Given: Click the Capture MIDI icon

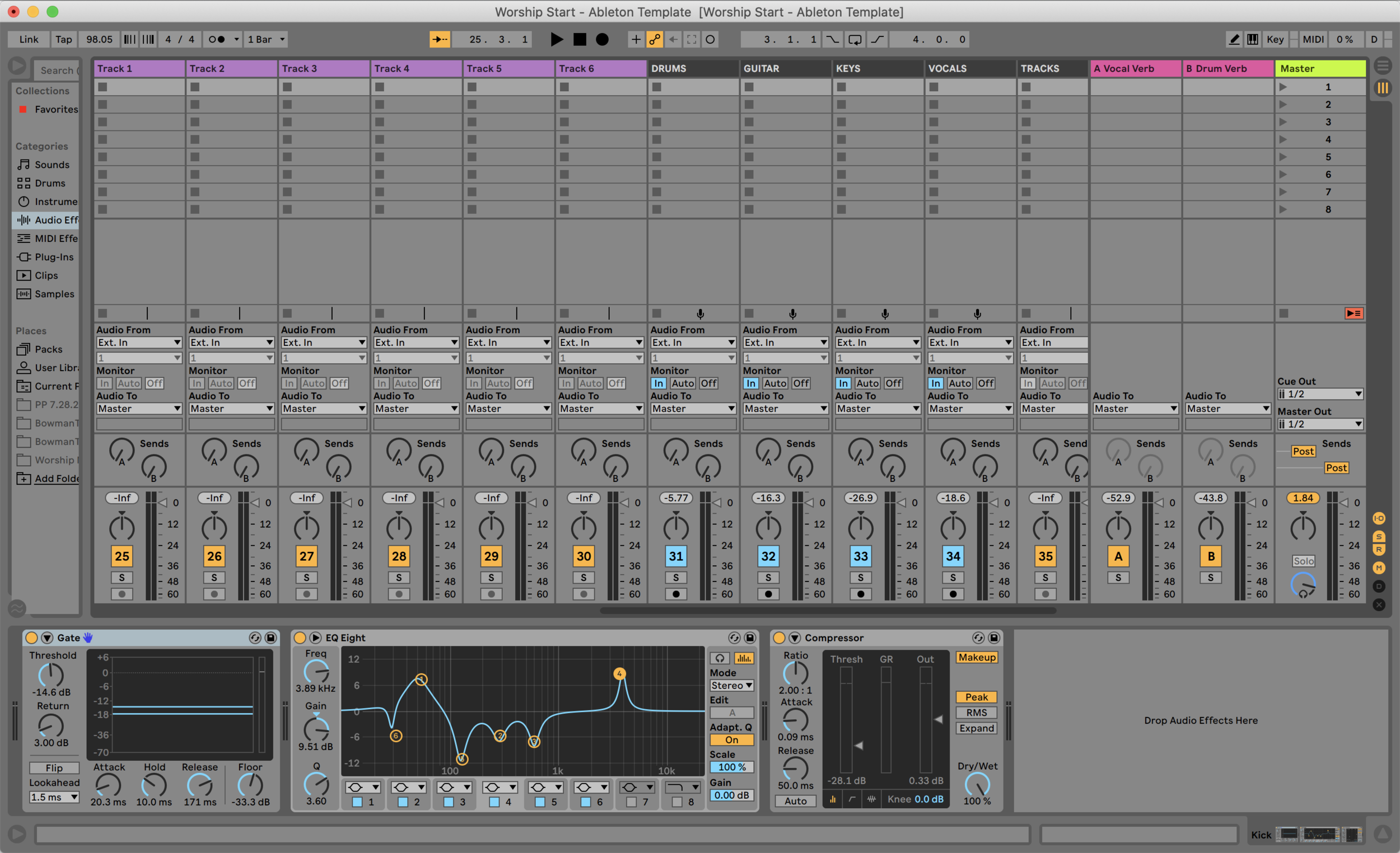Looking at the screenshot, I should click(692, 39).
